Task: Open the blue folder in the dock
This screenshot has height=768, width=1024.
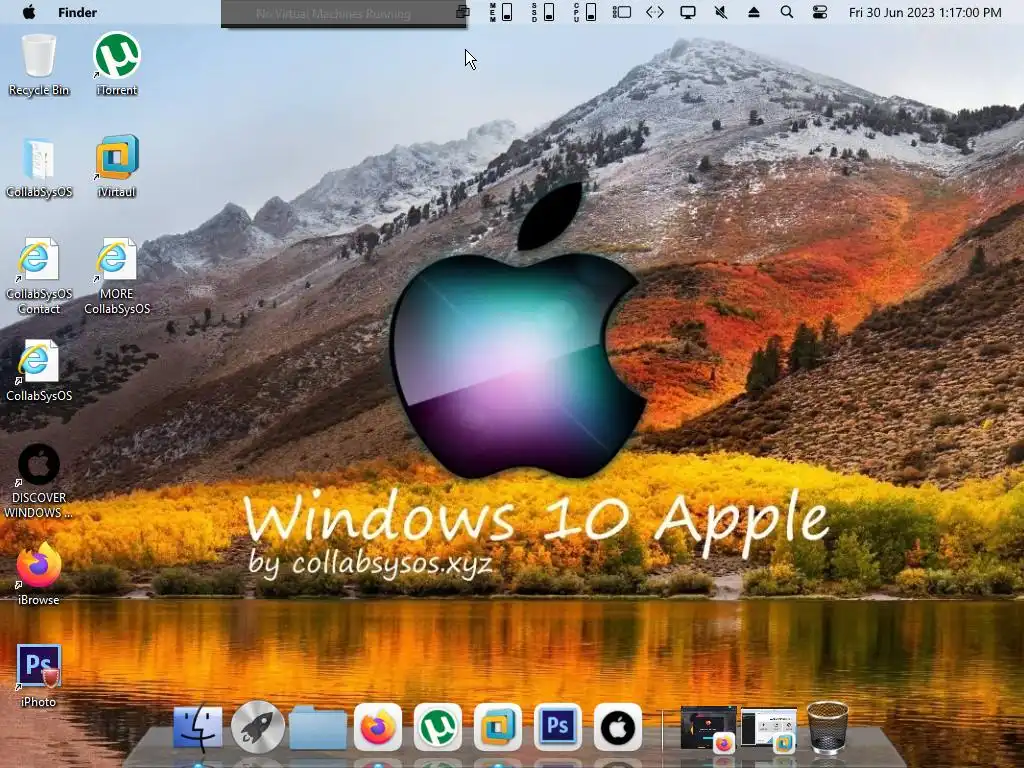Action: pos(318,728)
